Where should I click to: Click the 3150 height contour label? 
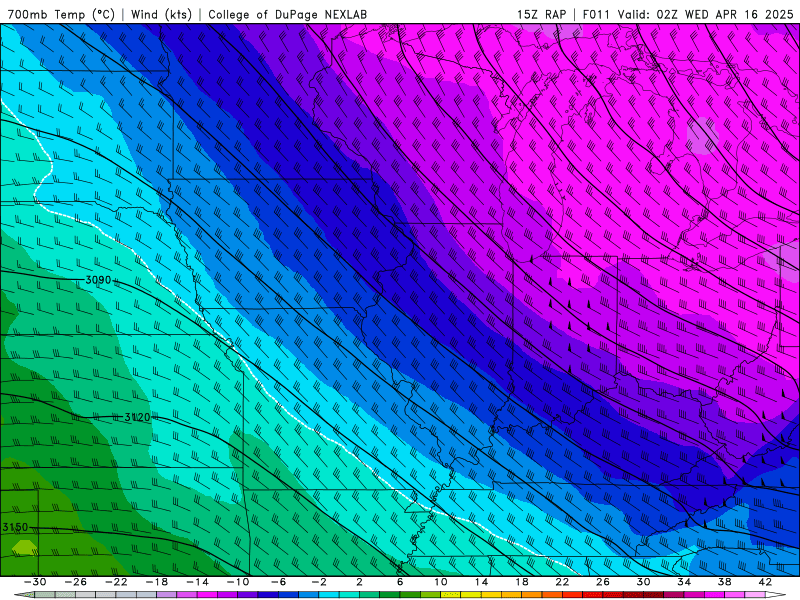pos(15,527)
